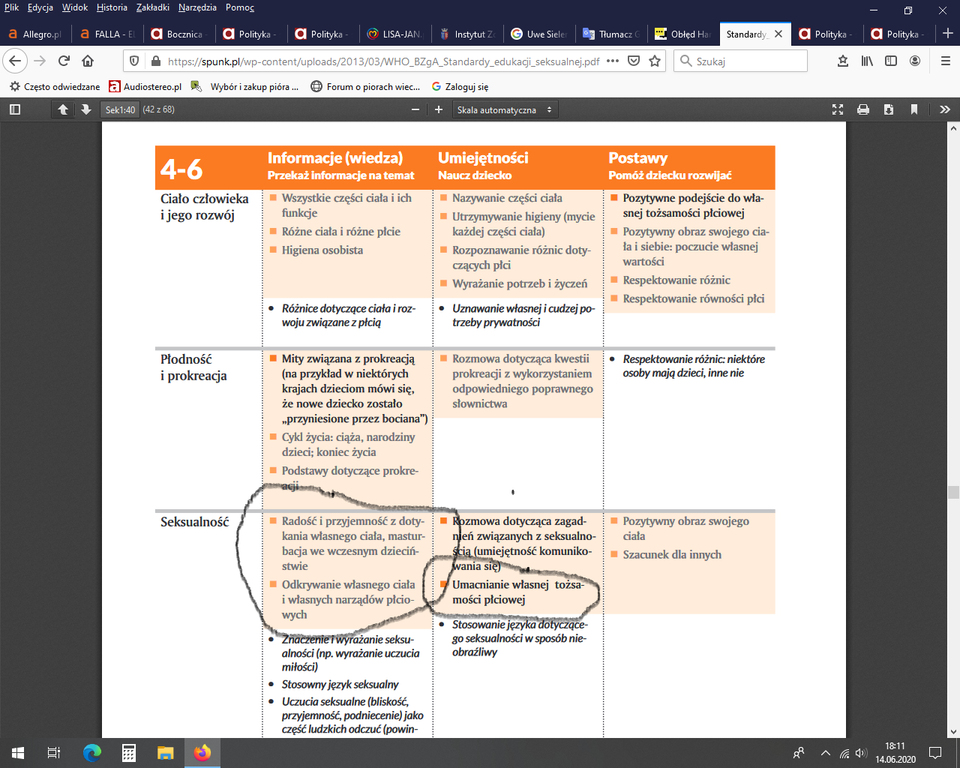Open File Explorer from the taskbar

[x=165, y=753]
